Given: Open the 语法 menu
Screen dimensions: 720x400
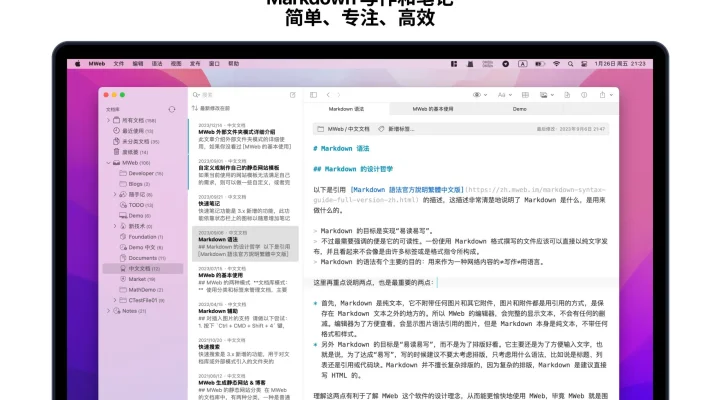Looking at the screenshot, I should pyautogui.click(x=157, y=64).
